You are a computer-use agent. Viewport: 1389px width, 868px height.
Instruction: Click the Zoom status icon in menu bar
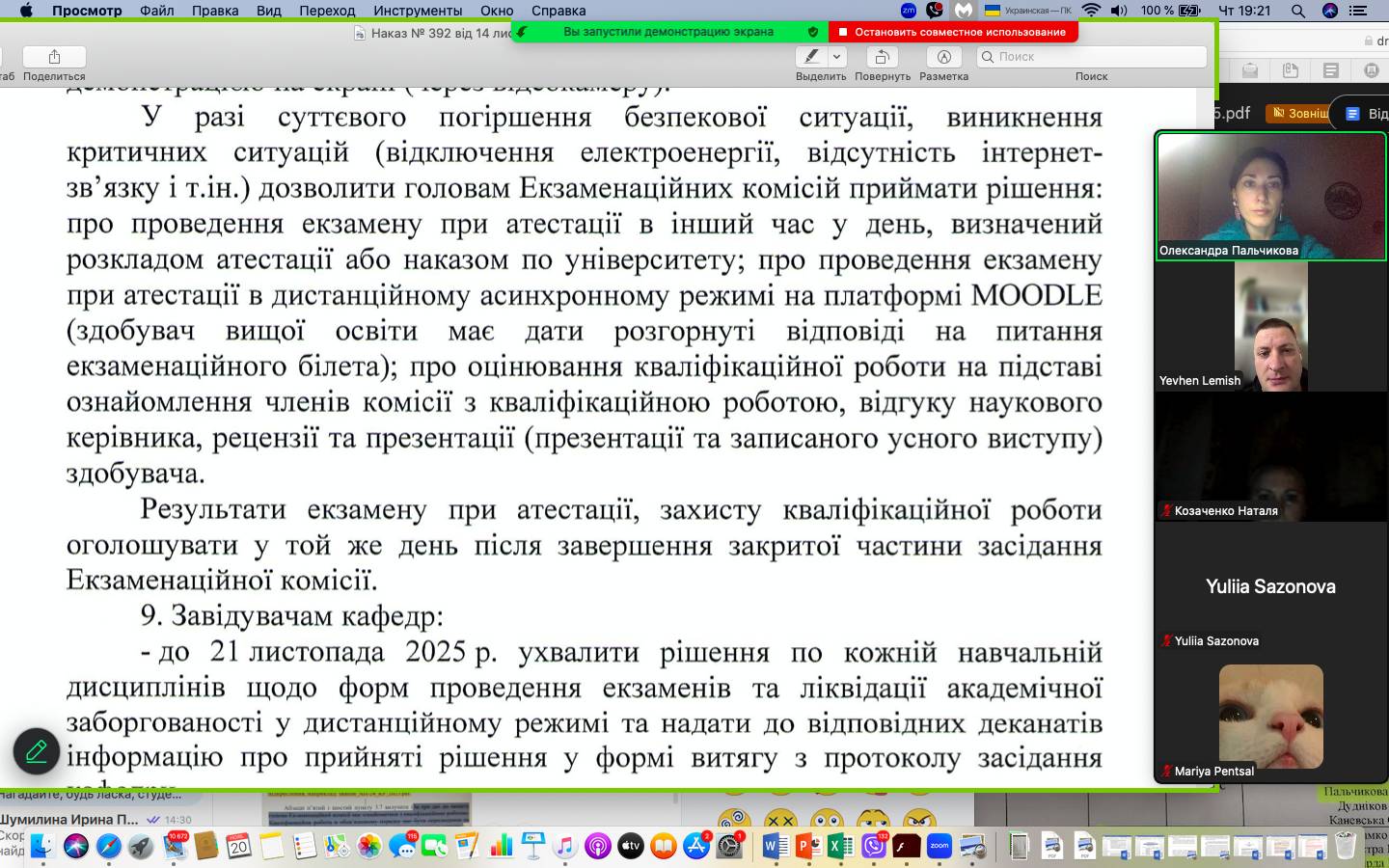tap(908, 11)
